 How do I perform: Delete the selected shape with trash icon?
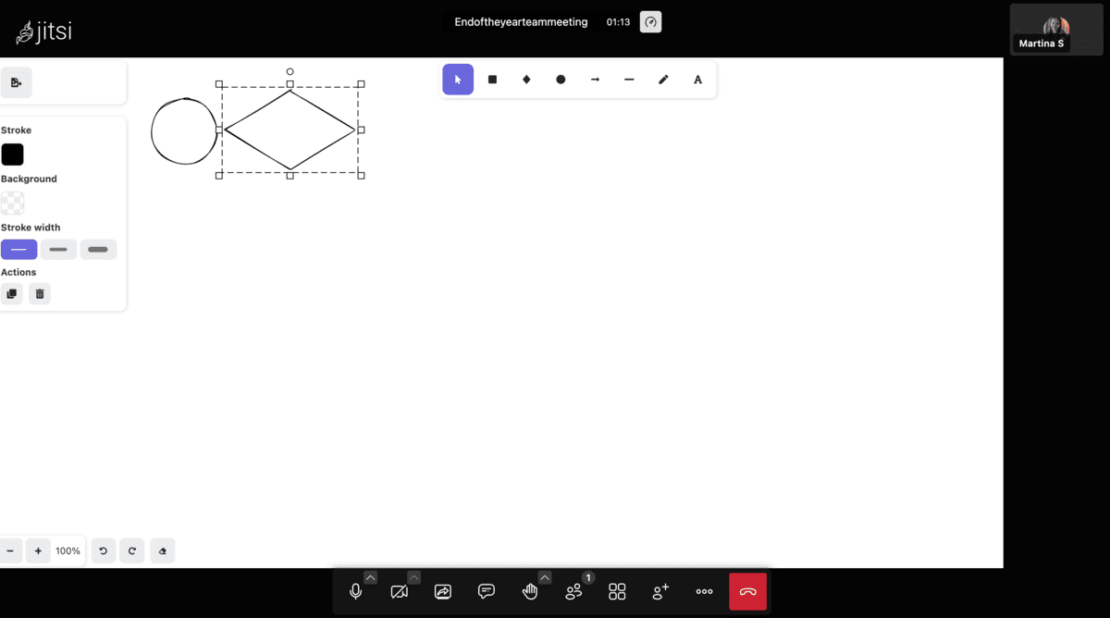pyautogui.click(x=39, y=294)
